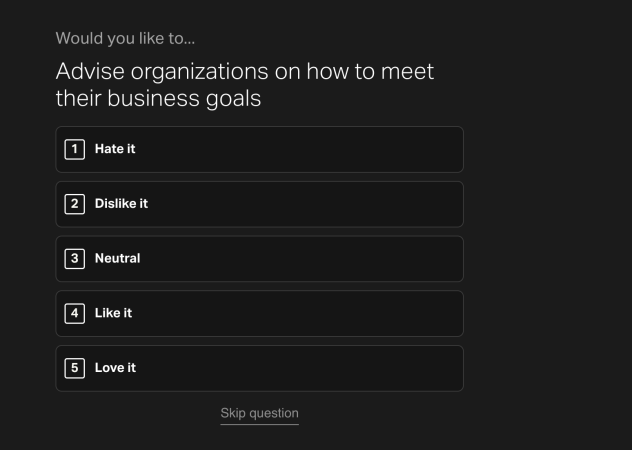Viewport: 632px width, 450px height.
Task: Click the number 4 key badge
Action: pyautogui.click(x=74, y=313)
